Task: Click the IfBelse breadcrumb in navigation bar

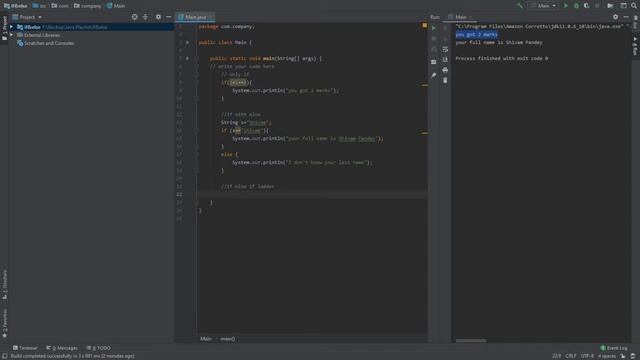Action: click(x=16, y=6)
